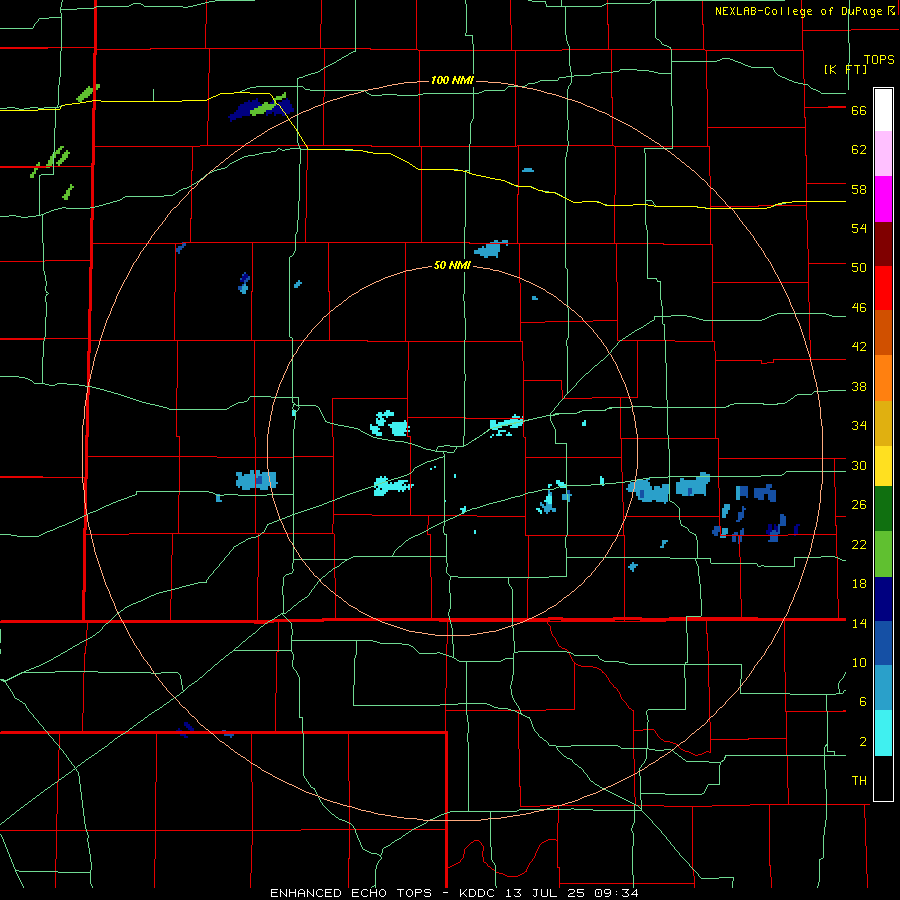Select the medium blue 14 kft swatch
The height and width of the screenshot is (900, 900).
(883, 643)
